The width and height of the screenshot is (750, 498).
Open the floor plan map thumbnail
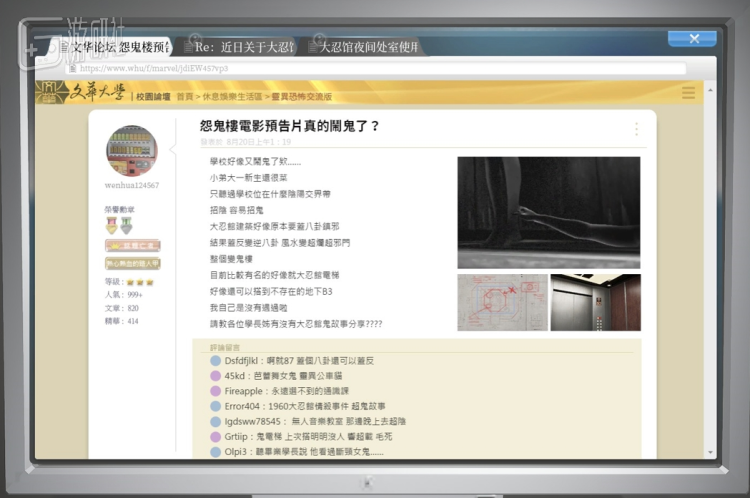point(502,302)
